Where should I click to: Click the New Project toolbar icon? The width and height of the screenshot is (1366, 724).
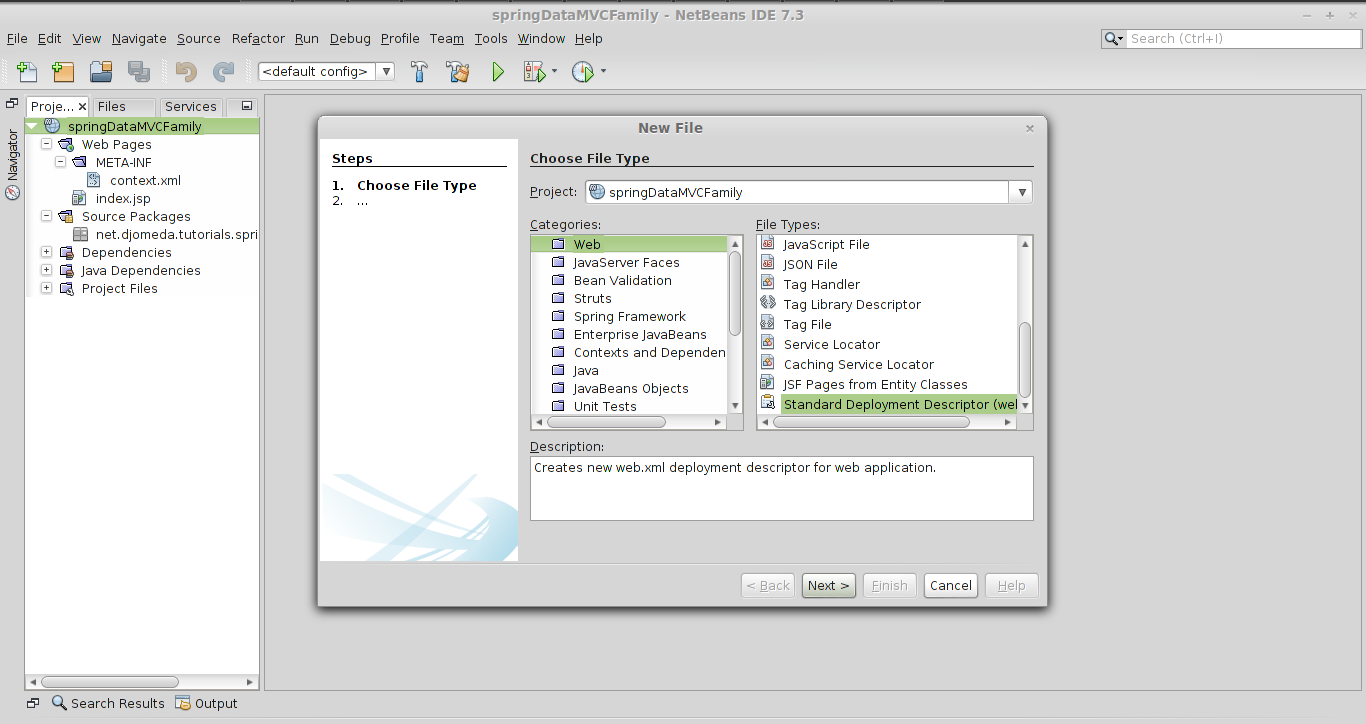tap(63, 71)
